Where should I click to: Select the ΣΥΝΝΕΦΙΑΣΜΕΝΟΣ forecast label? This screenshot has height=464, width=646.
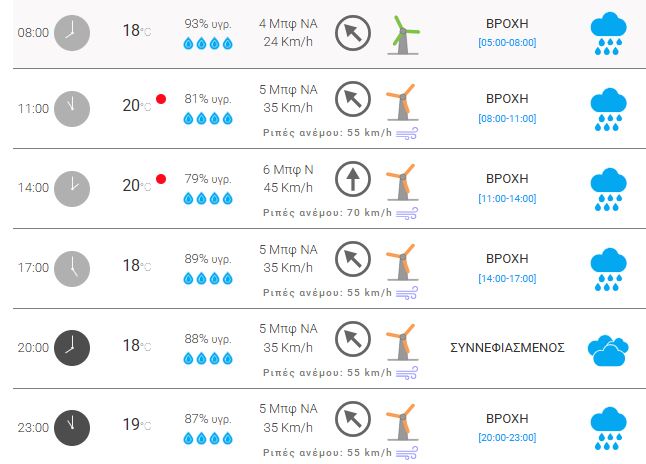pos(507,348)
